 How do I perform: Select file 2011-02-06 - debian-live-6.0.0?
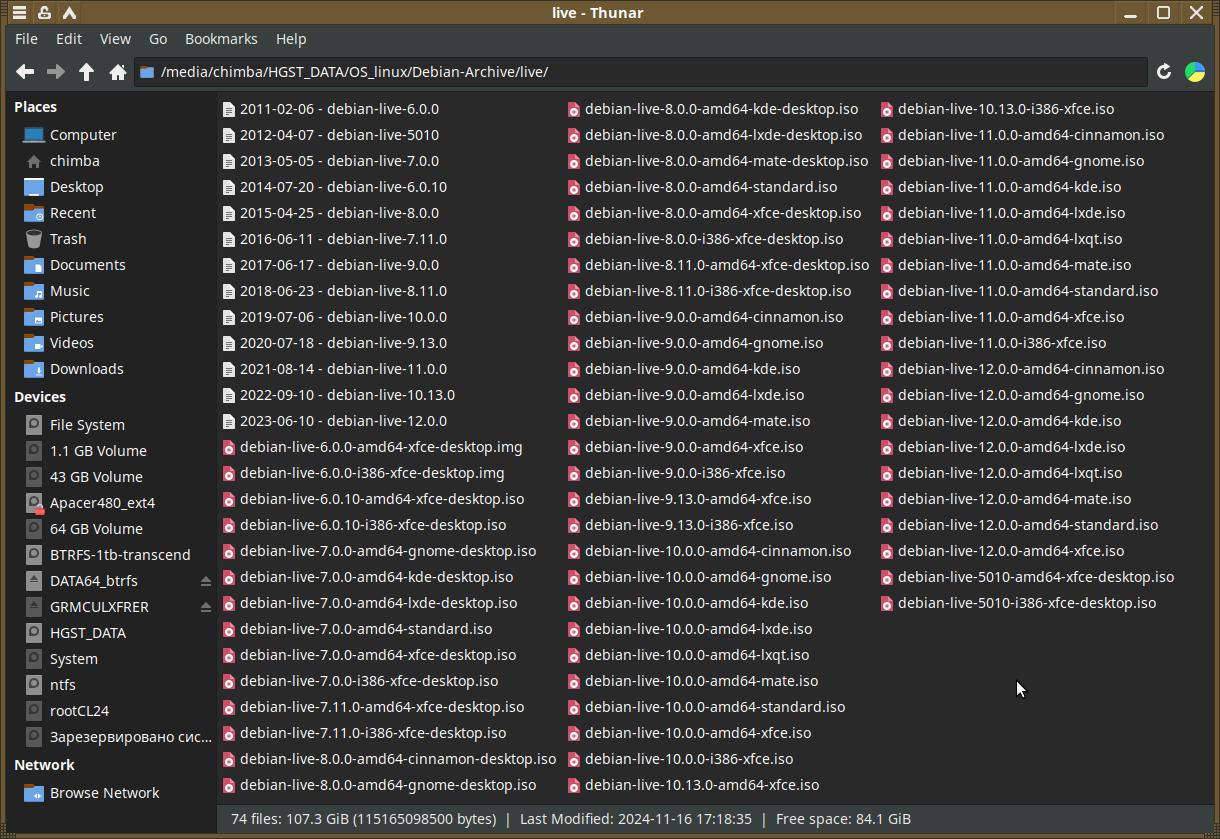tap(331, 109)
